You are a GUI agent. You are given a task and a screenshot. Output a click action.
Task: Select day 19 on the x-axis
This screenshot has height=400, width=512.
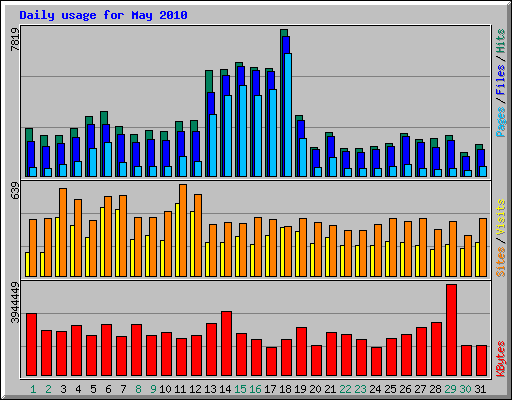click(x=300, y=389)
